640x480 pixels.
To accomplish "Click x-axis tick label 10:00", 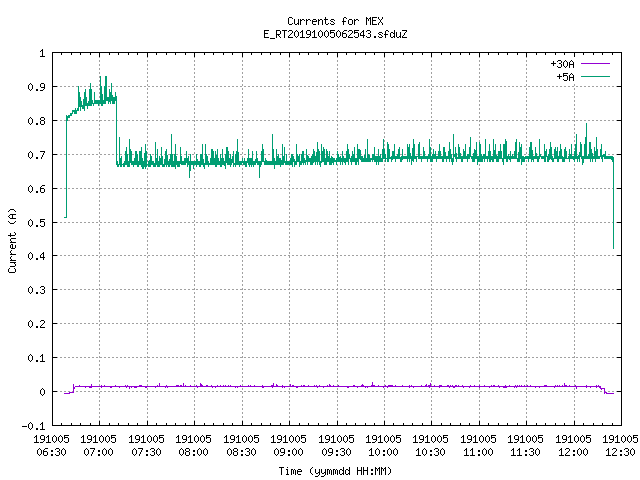I will click(x=383, y=452).
